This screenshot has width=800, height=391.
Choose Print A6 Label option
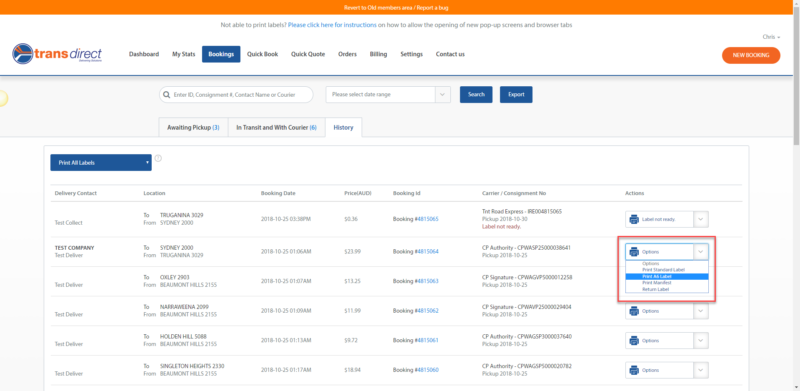(x=667, y=276)
